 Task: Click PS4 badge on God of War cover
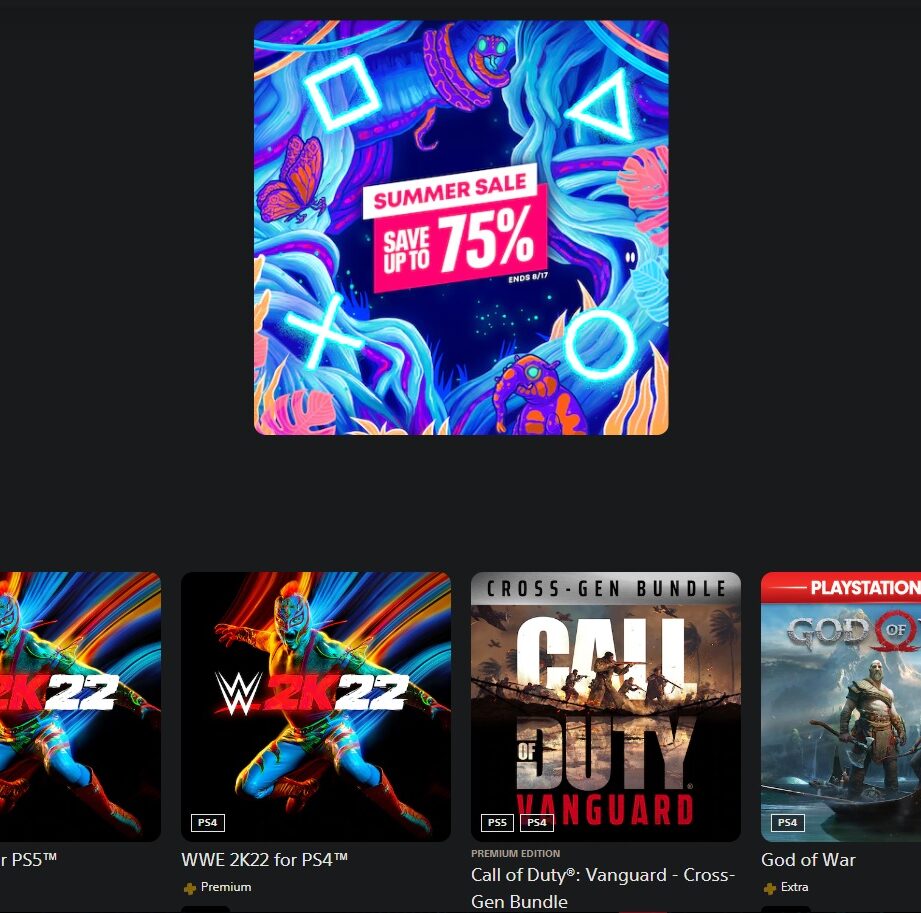(787, 823)
